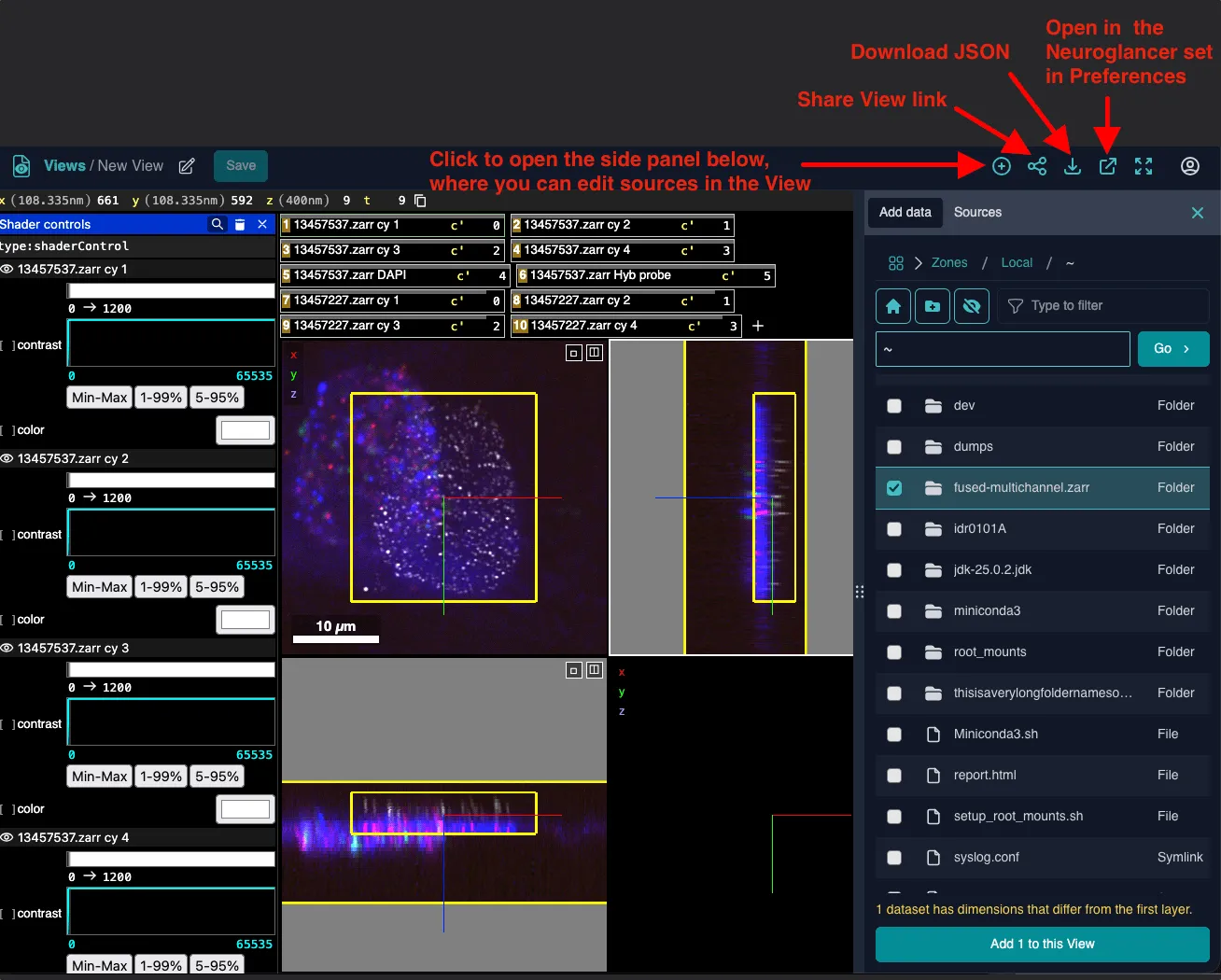Open the user profile icon
The width and height of the screenshot is (1221, 980).
coord(1190,166)
